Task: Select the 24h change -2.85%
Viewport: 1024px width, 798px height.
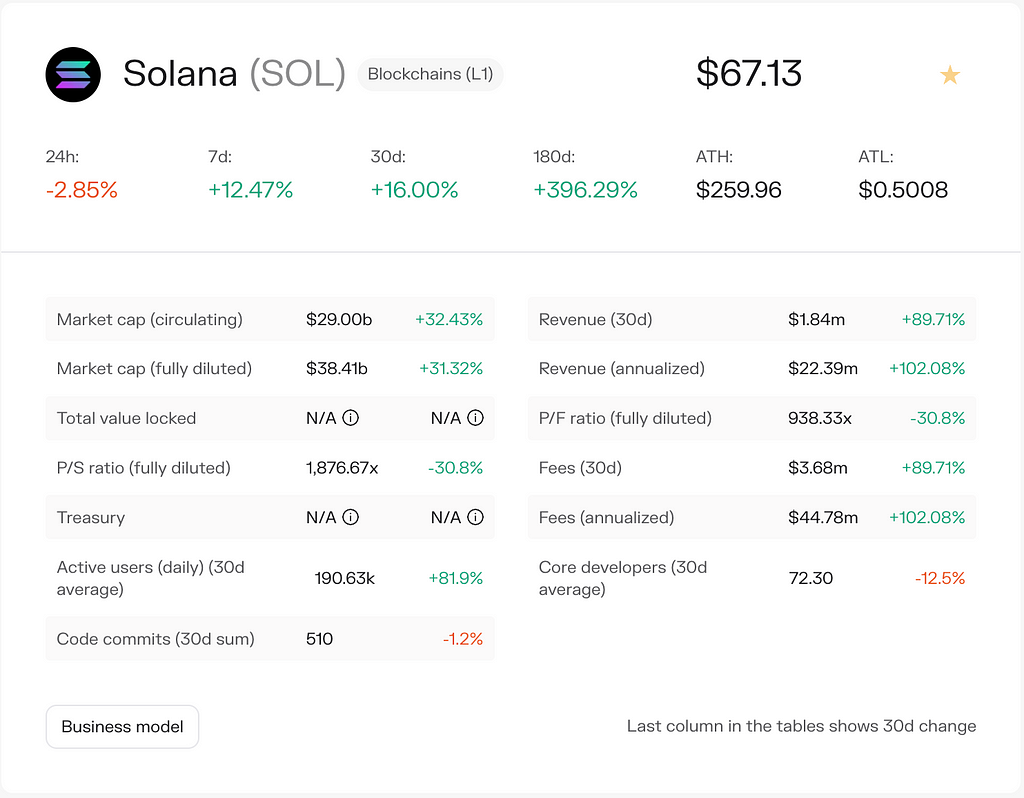Action: pyautogui.click(x=82, y=190)
